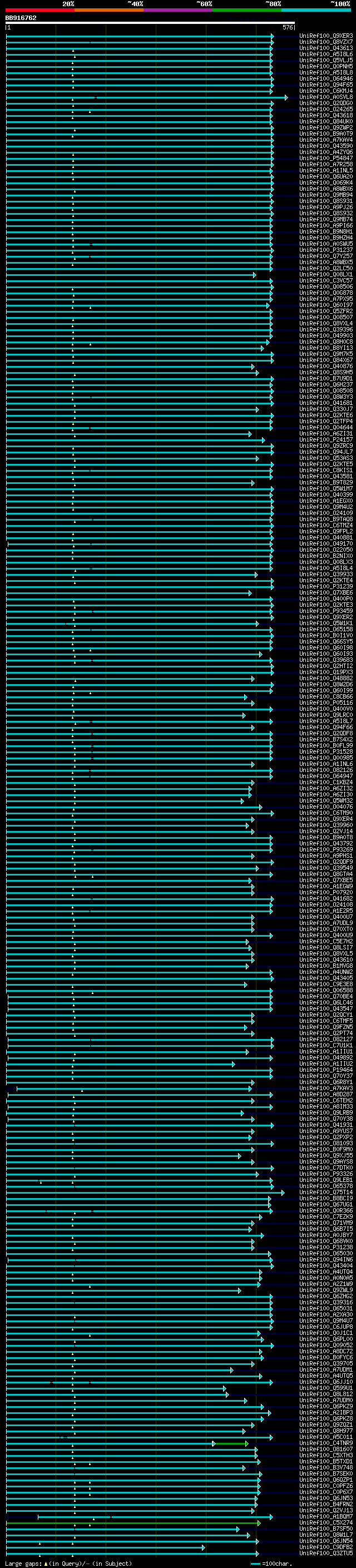Select the UniRef100_C9E3E8 label
This screenshot has height=1568, width=356.
click(326, 985)
